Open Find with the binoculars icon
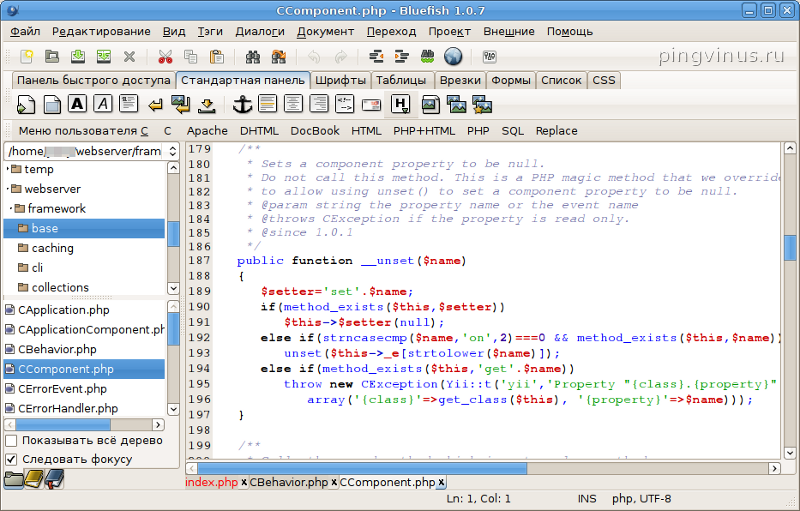Screen dimensions: 800x511 pos(253,56)
